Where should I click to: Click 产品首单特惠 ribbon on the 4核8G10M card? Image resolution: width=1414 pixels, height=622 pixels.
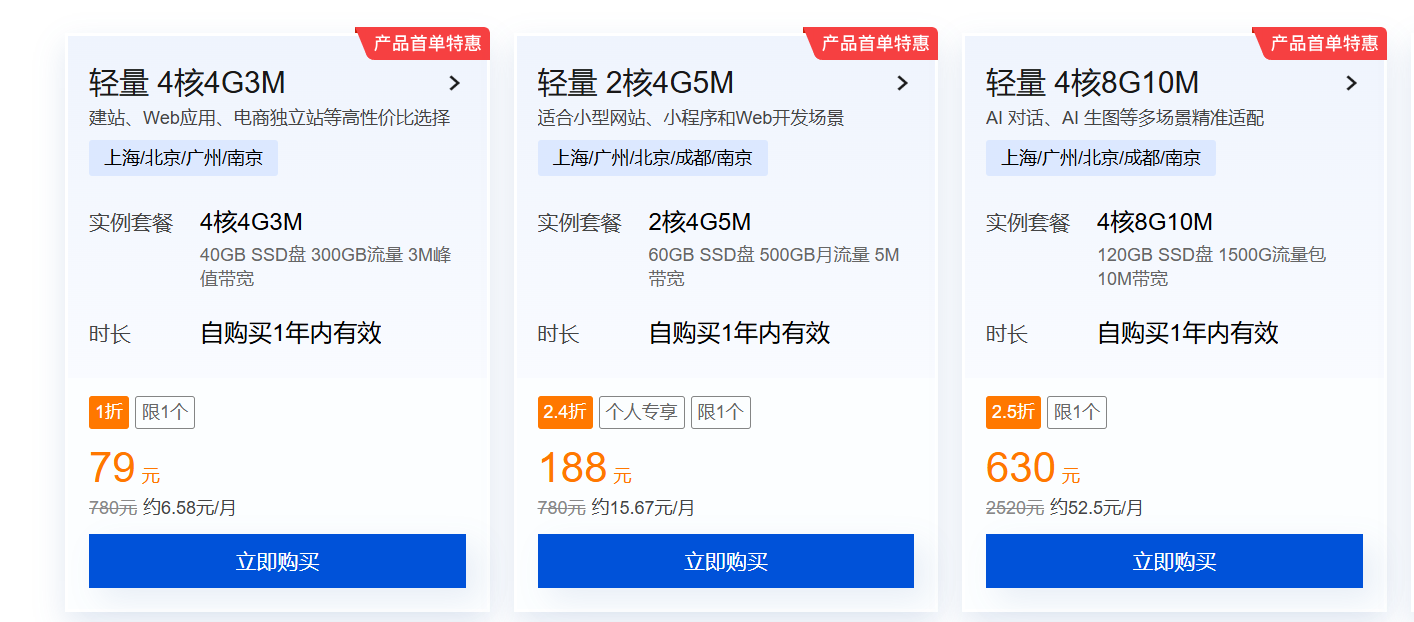click(1324, 43)
